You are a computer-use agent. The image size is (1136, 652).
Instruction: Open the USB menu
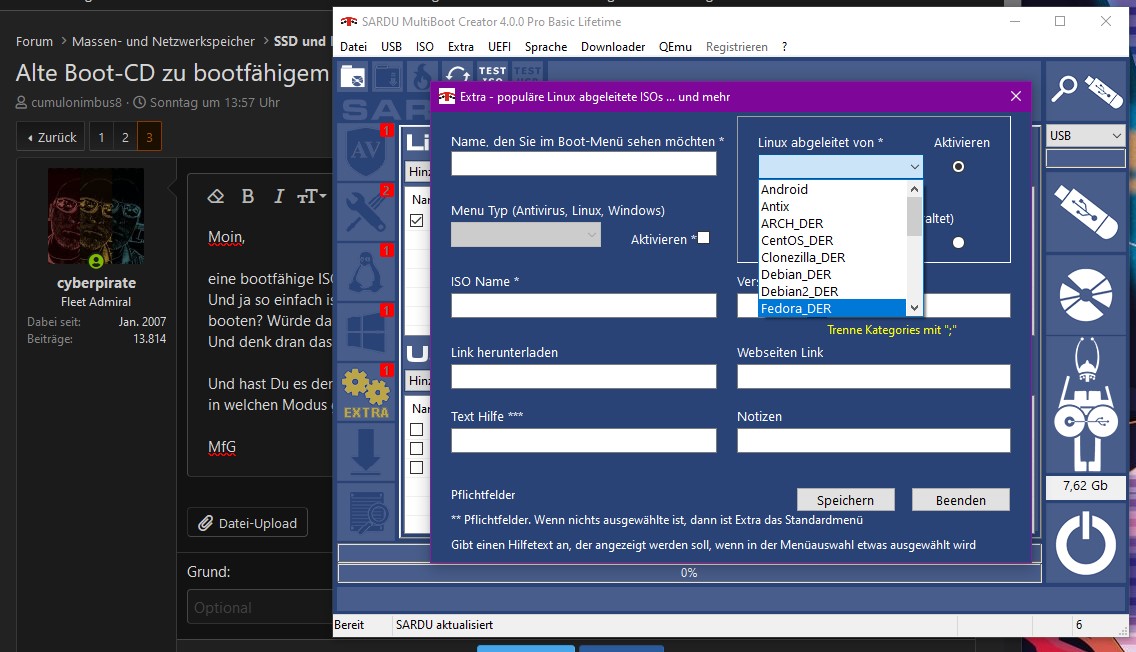tap(391, 46)
